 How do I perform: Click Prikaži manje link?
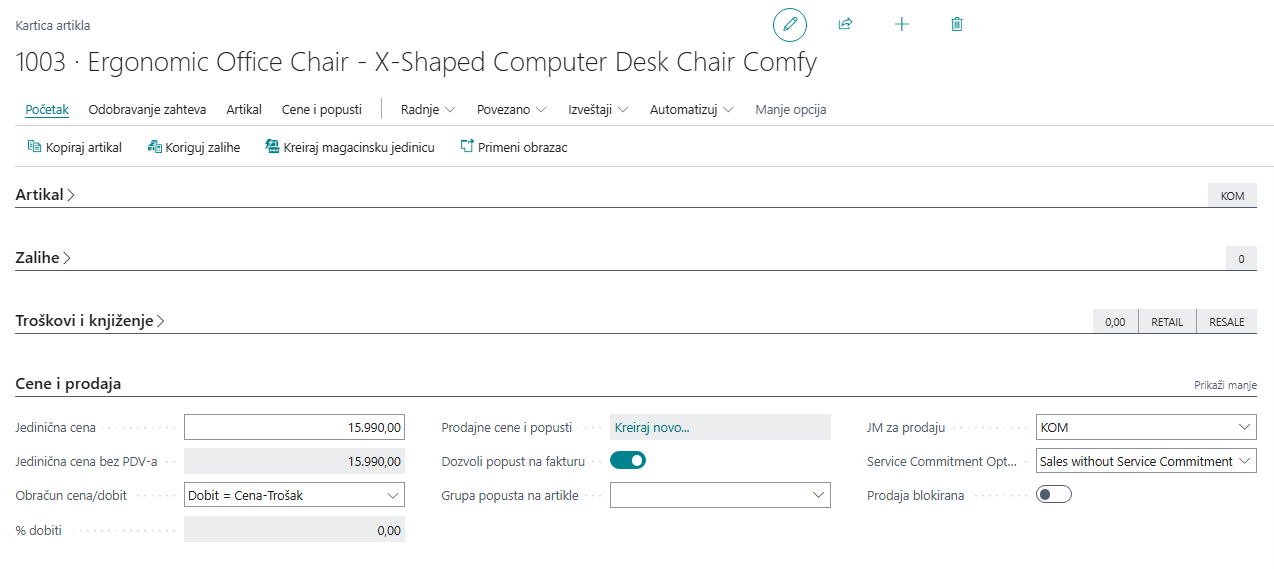1225,385
